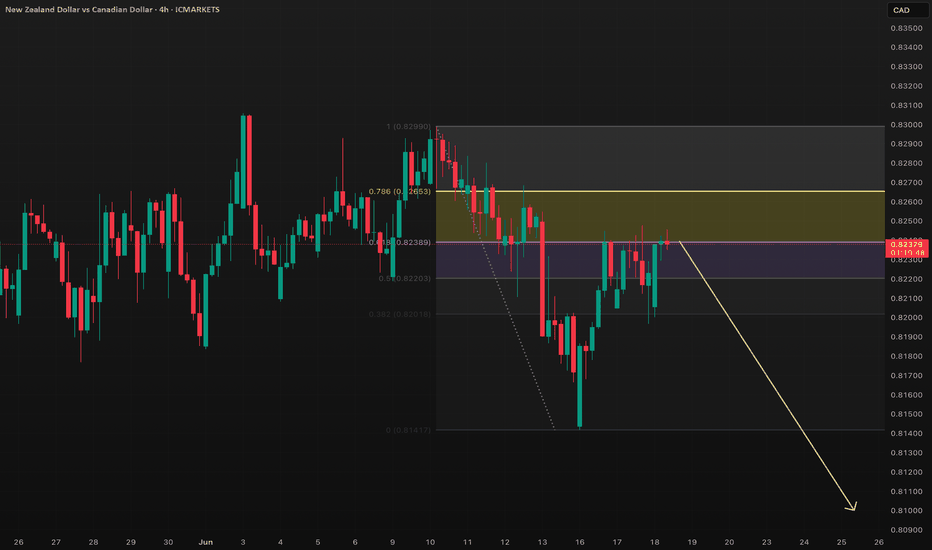932x550 pixels.
Task: Click the 0.82600 price axis label
Action: [906, 202]
